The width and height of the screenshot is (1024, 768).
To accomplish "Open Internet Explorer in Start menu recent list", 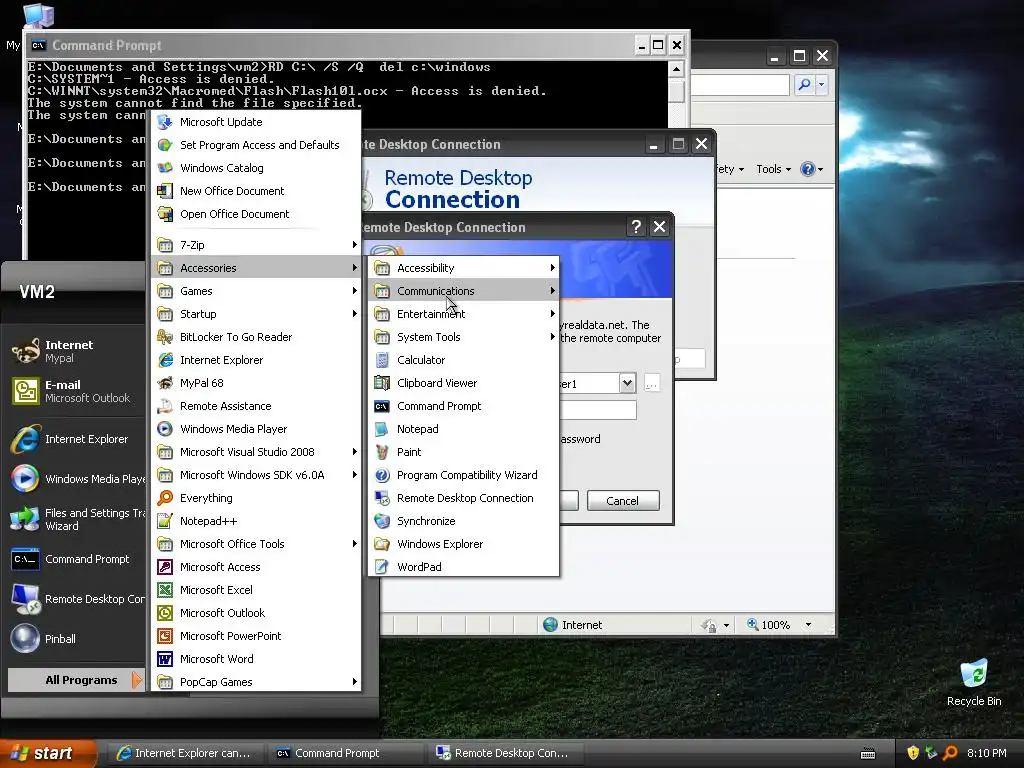I will click(75, 439).
